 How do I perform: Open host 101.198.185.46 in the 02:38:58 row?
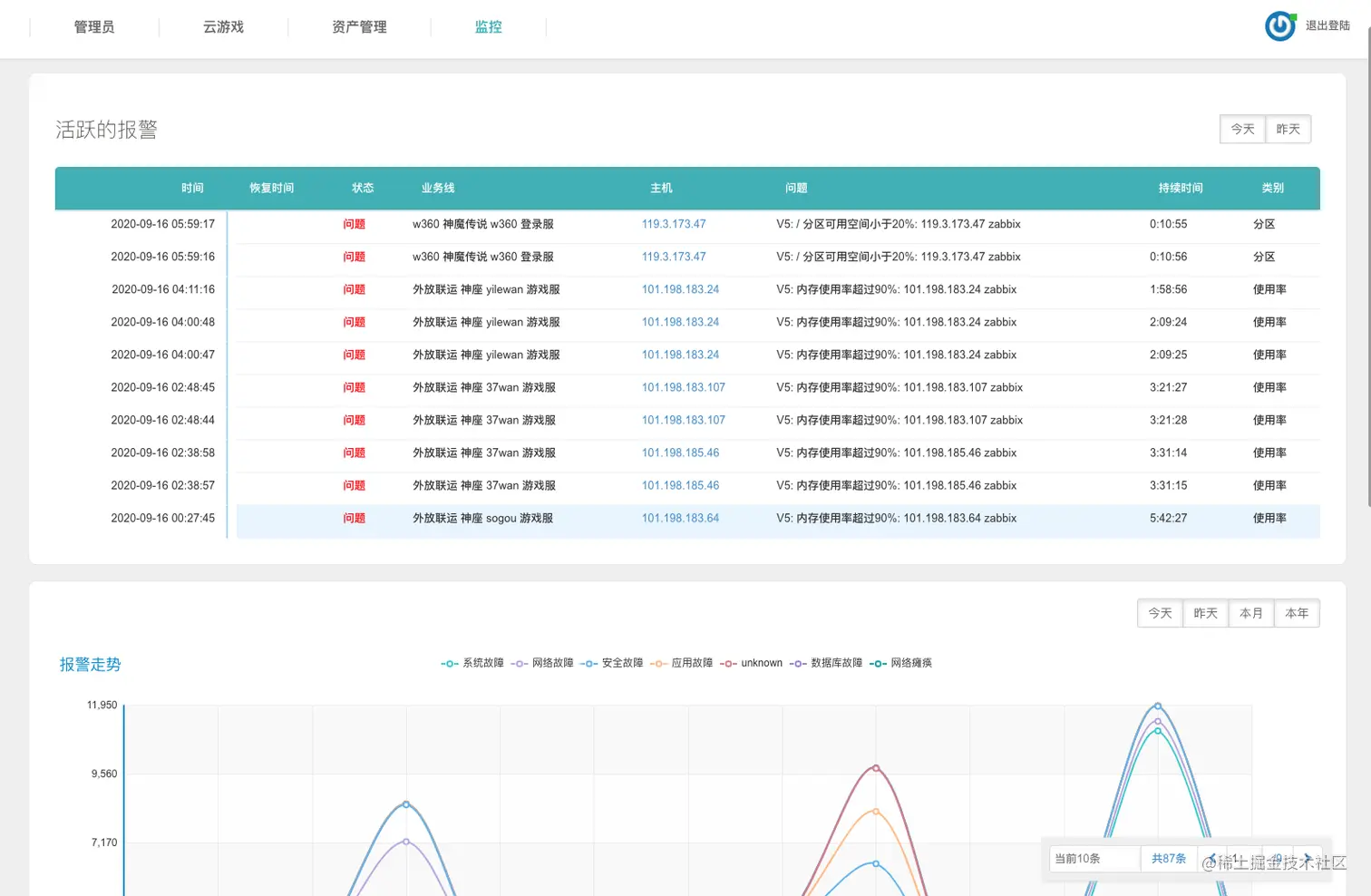coord(680,453)
